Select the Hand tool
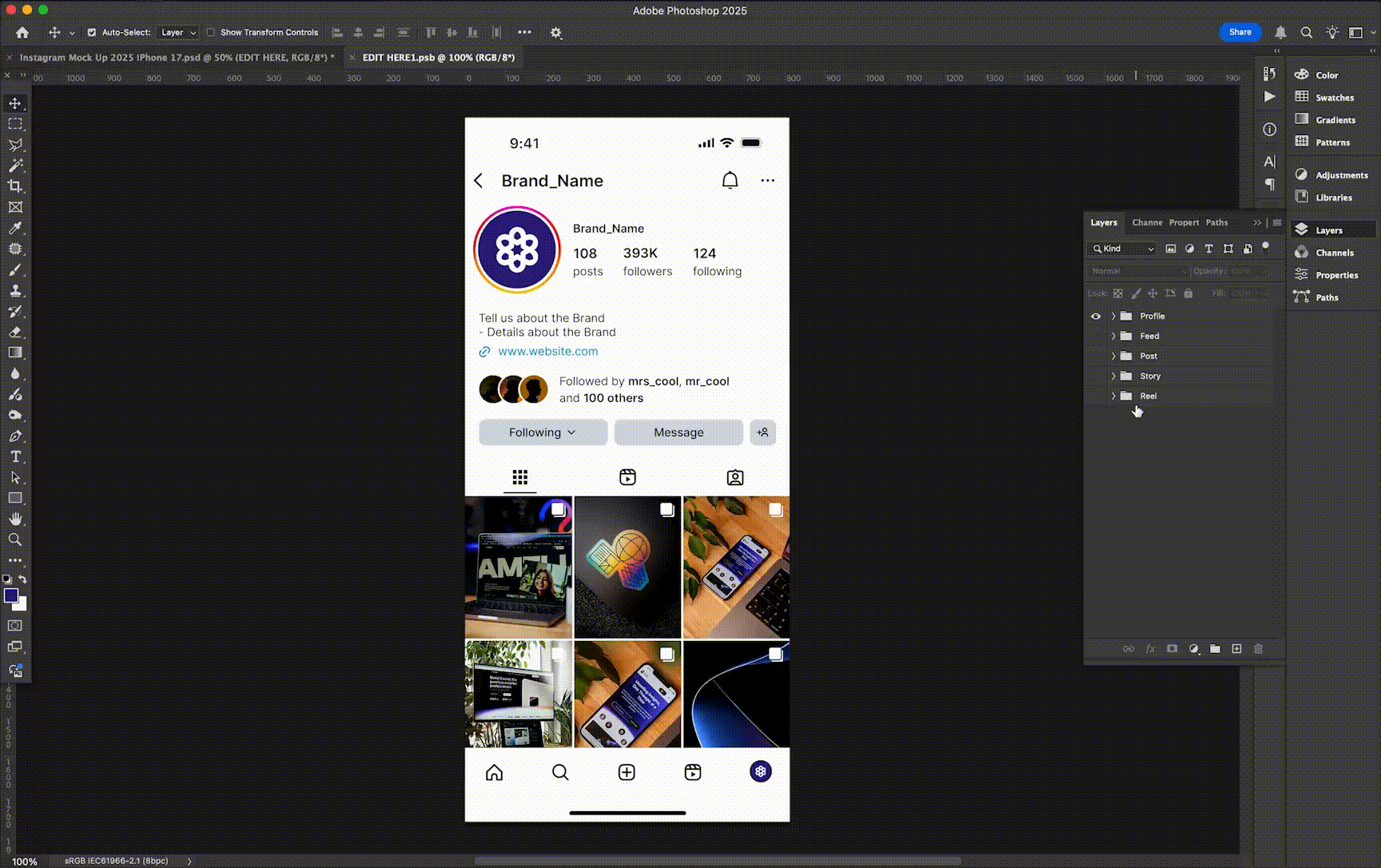The image size is (1381, 868). [x=15, y=520]
